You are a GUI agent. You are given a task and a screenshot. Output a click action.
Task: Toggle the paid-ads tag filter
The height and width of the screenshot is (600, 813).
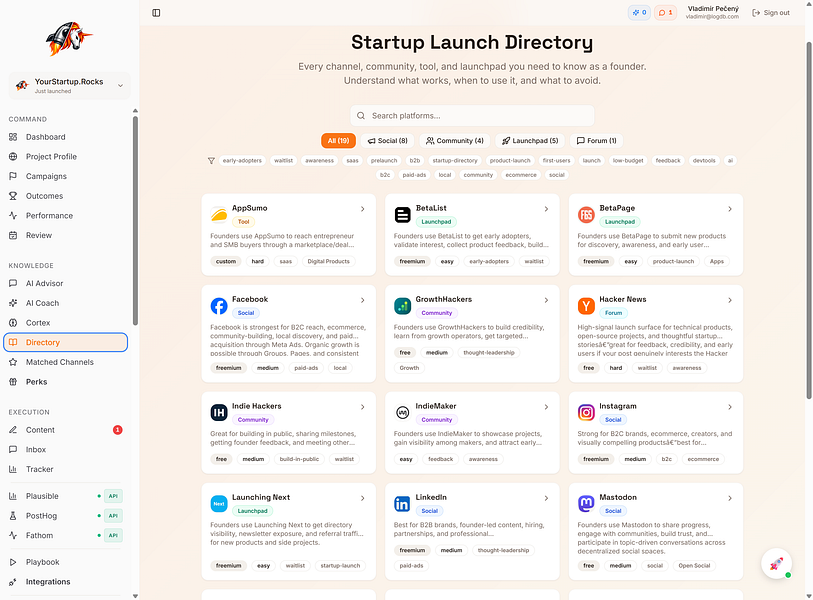click(x=414, y=175)
